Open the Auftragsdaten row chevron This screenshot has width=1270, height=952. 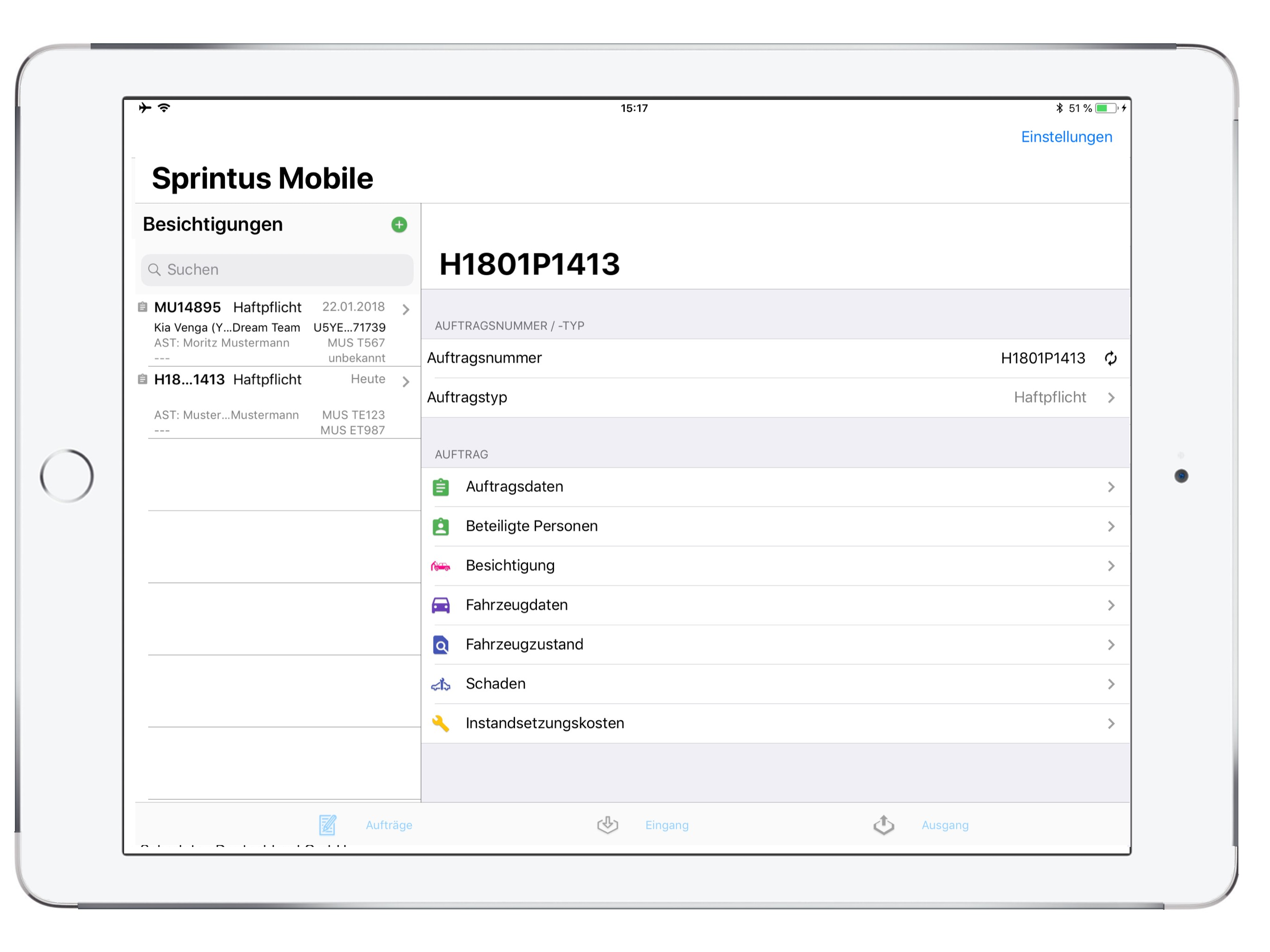coord(1111,487)
